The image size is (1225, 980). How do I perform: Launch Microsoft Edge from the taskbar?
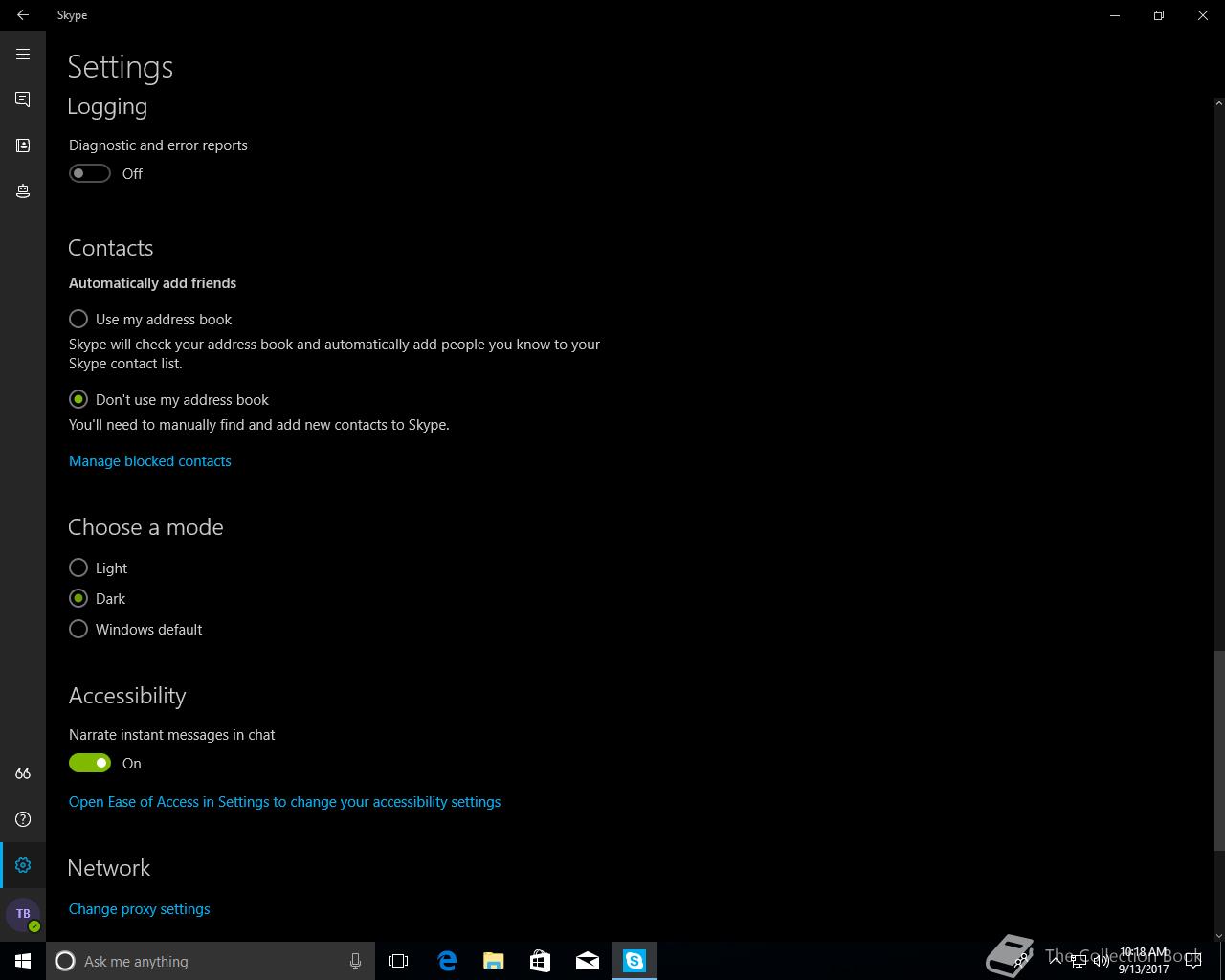447,961
